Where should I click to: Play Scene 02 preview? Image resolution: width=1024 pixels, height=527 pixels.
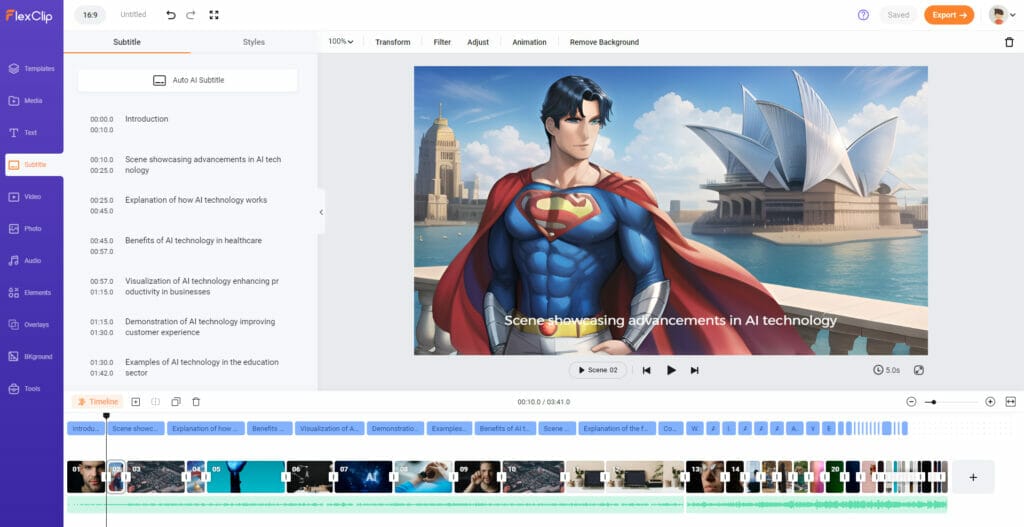tap(598, 370)
